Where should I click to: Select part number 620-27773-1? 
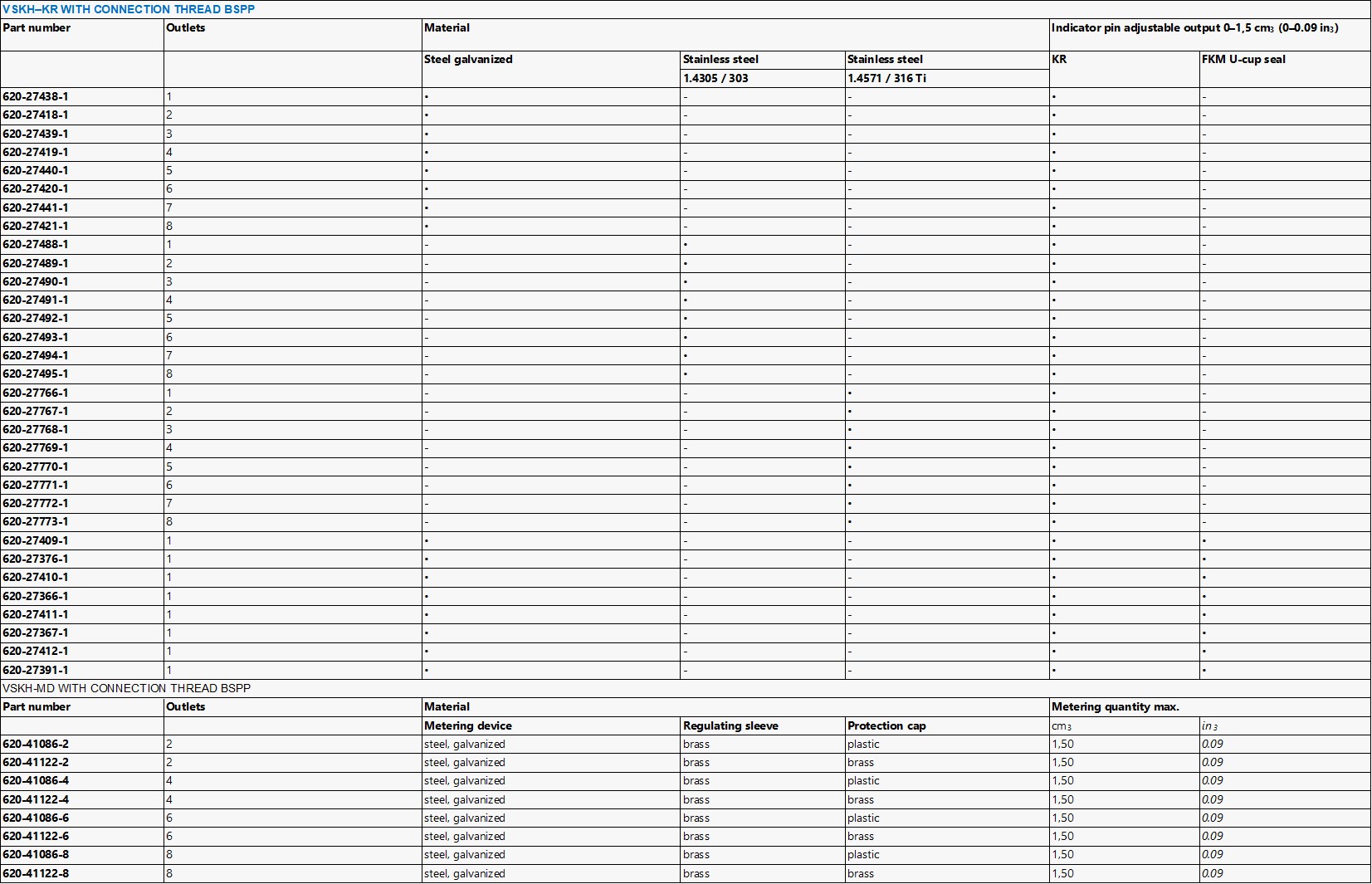pyautogui.click(x=36, y=521)
